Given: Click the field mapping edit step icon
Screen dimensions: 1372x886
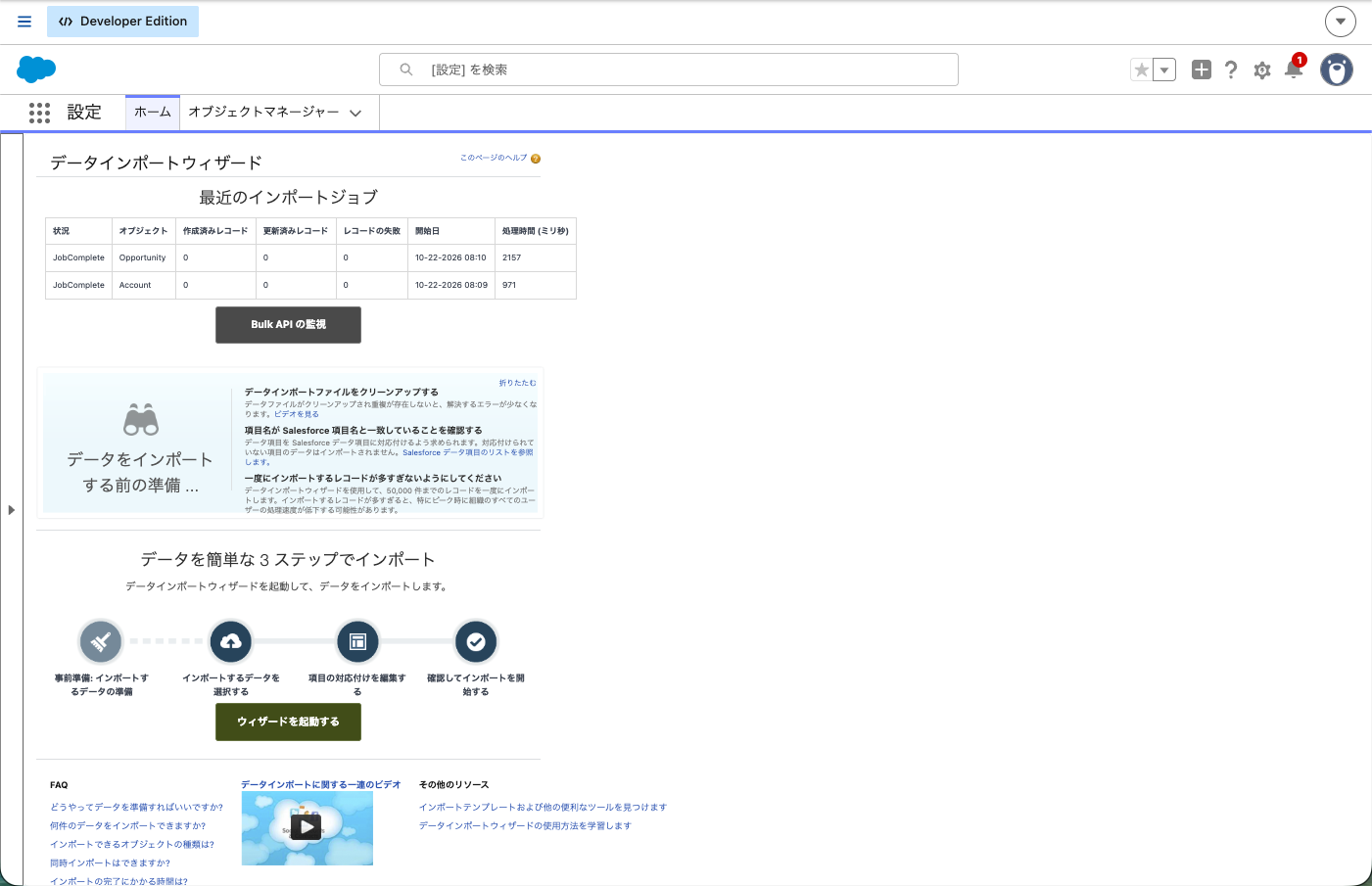Looking at the screenshot, I should tap(357, 642).
